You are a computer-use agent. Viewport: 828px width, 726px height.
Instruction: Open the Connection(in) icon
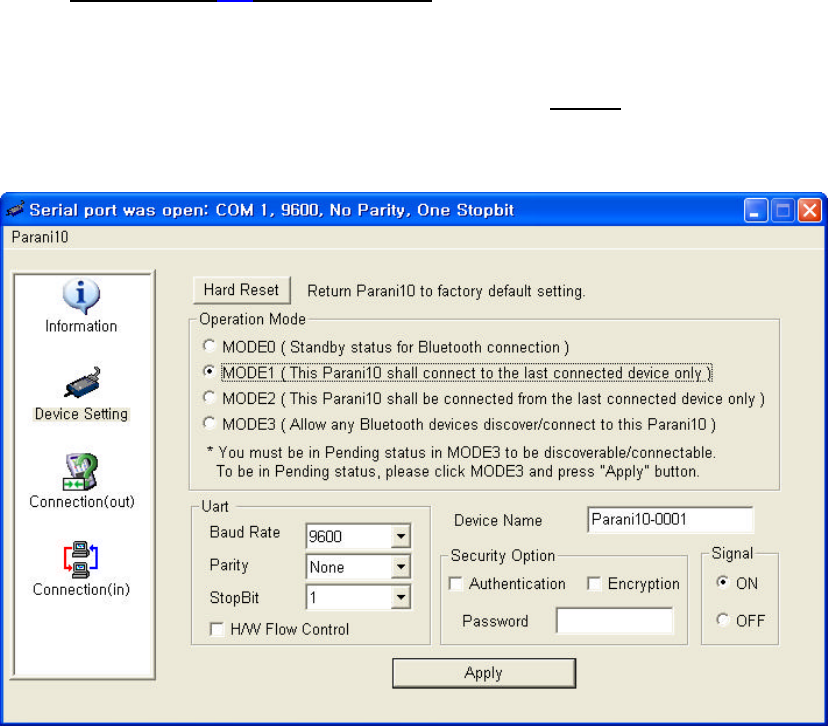[81, 559]
